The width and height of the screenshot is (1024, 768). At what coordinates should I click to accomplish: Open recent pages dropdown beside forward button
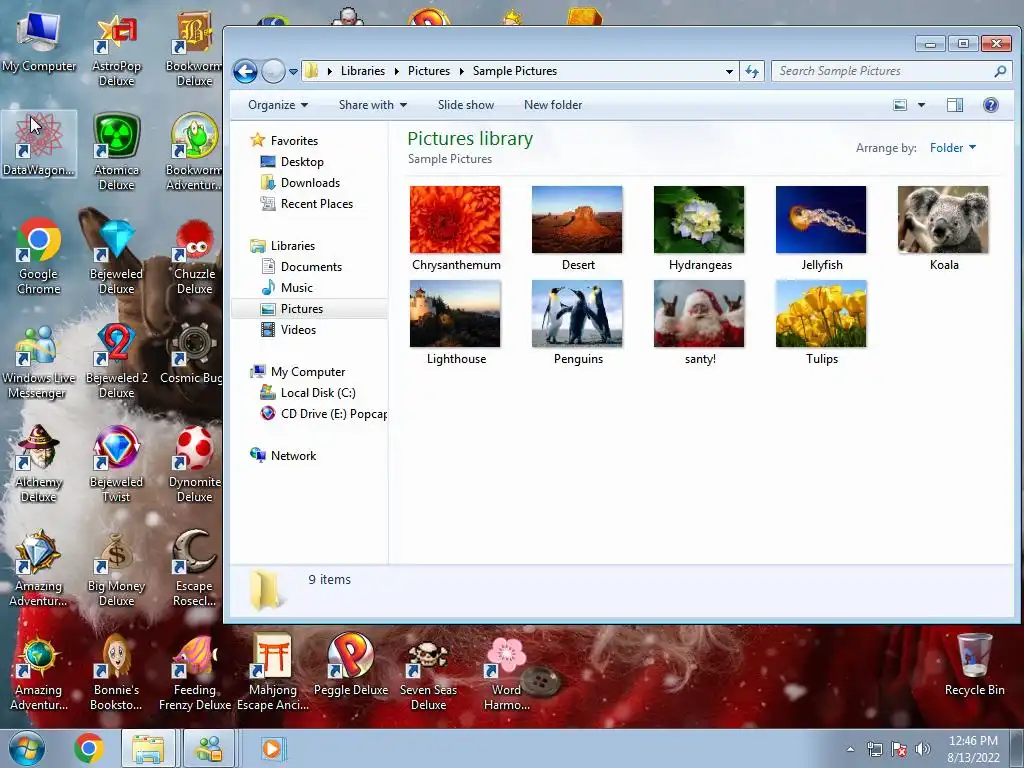click(x=293, y=72)
